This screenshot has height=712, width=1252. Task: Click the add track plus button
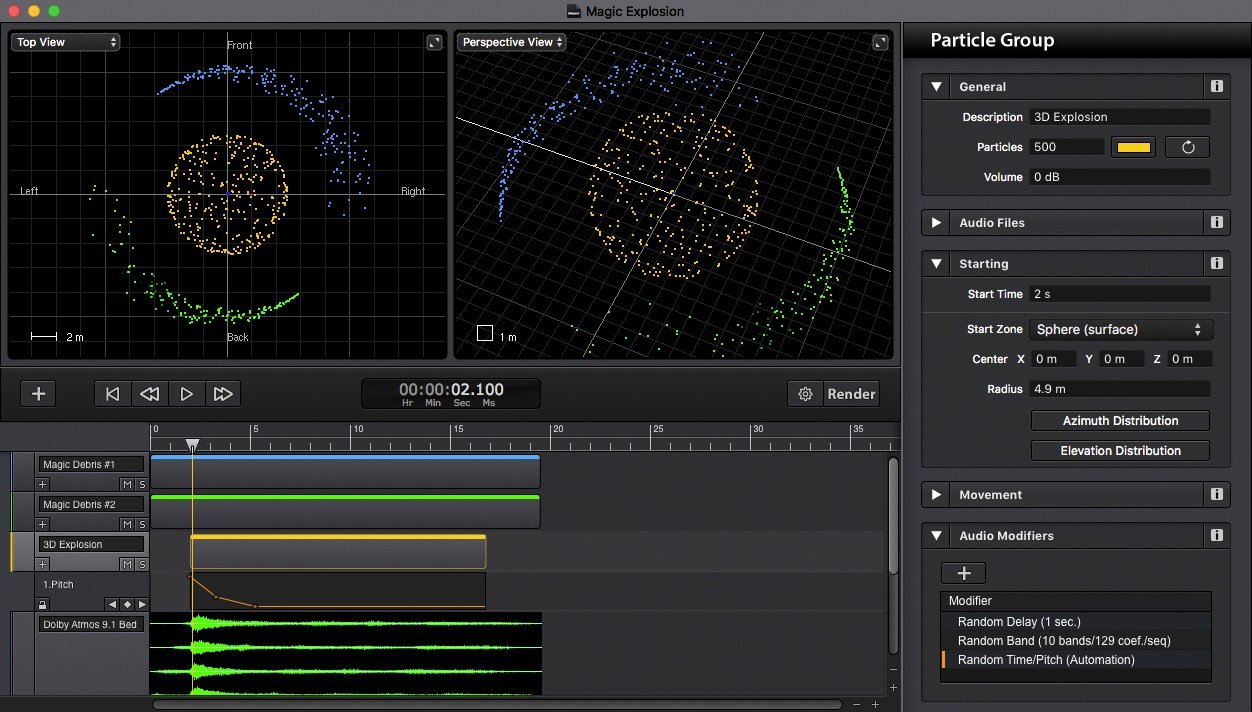coord(38,394)
